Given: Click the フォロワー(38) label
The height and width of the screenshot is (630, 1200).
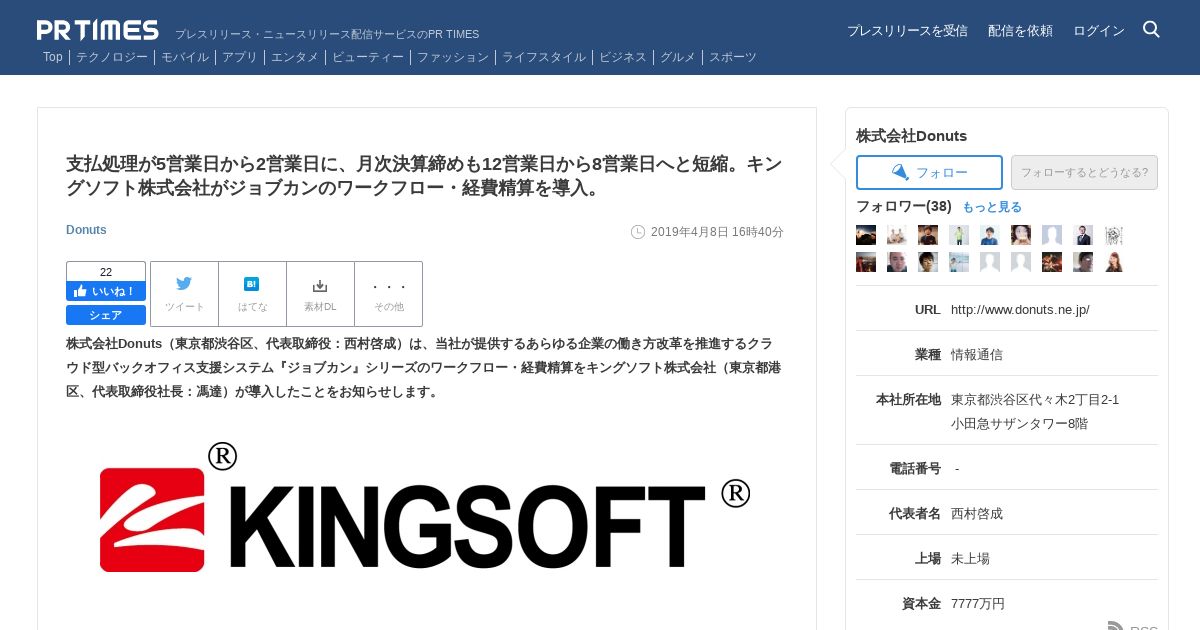Looking at the screenshot, I should coord(904,207).
